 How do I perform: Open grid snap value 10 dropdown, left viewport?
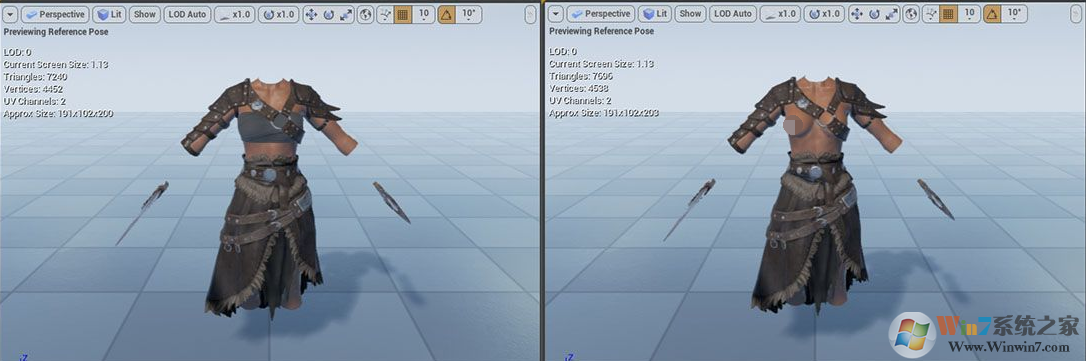click(423, 14)
